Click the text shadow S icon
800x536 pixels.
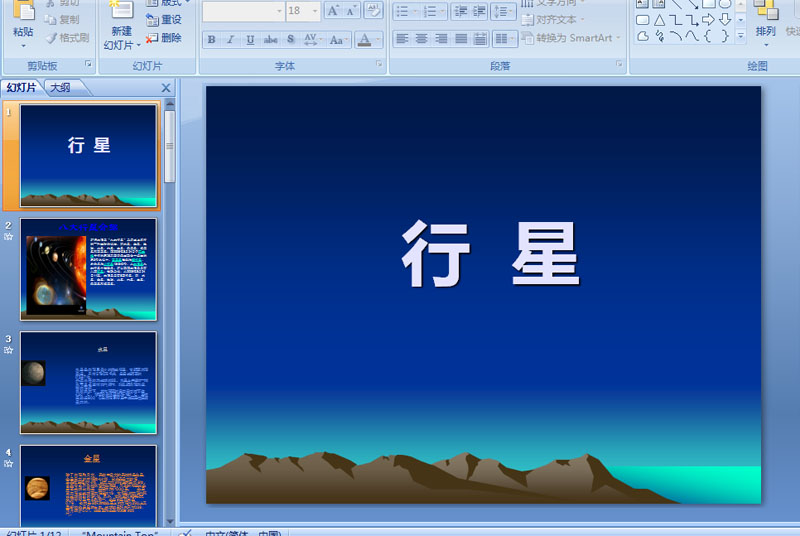(x=290, y=40)
